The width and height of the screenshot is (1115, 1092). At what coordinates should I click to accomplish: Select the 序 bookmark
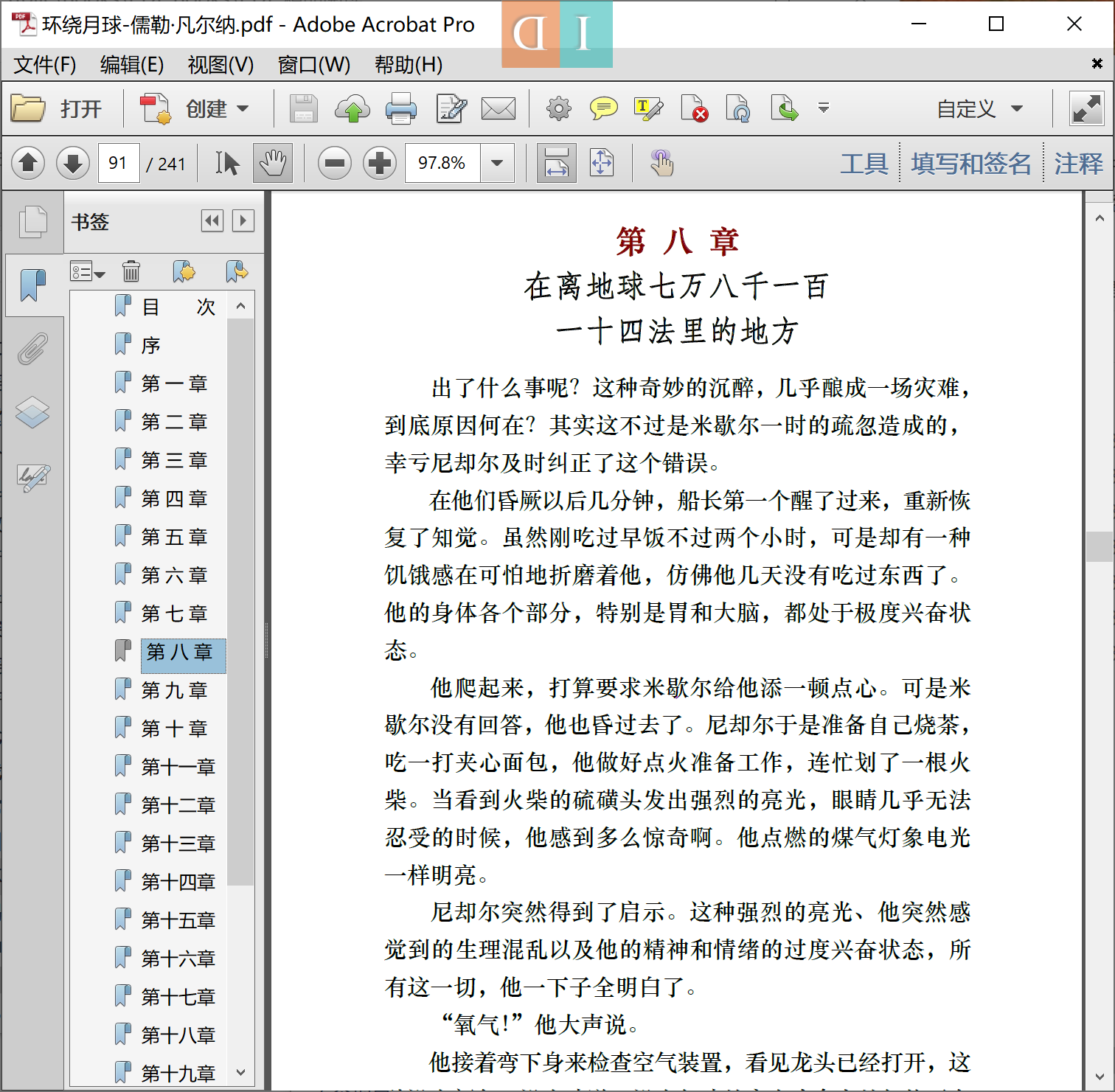[151, 345]
